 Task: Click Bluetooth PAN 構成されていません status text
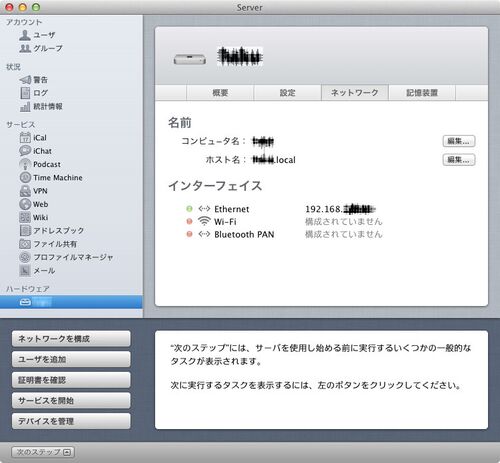pos(344,234)
